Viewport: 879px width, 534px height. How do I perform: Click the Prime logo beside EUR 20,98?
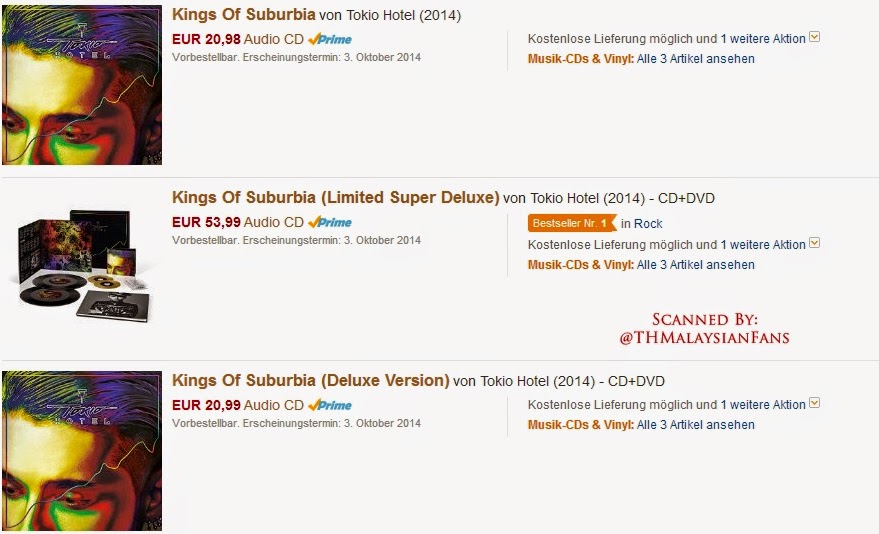coord(330,39)
